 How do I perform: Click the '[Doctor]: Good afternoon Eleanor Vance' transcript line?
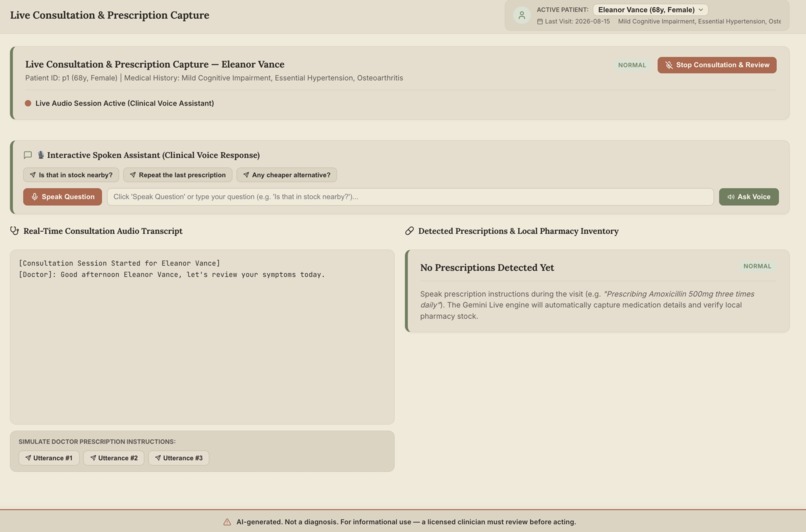(x=172, y=274)
